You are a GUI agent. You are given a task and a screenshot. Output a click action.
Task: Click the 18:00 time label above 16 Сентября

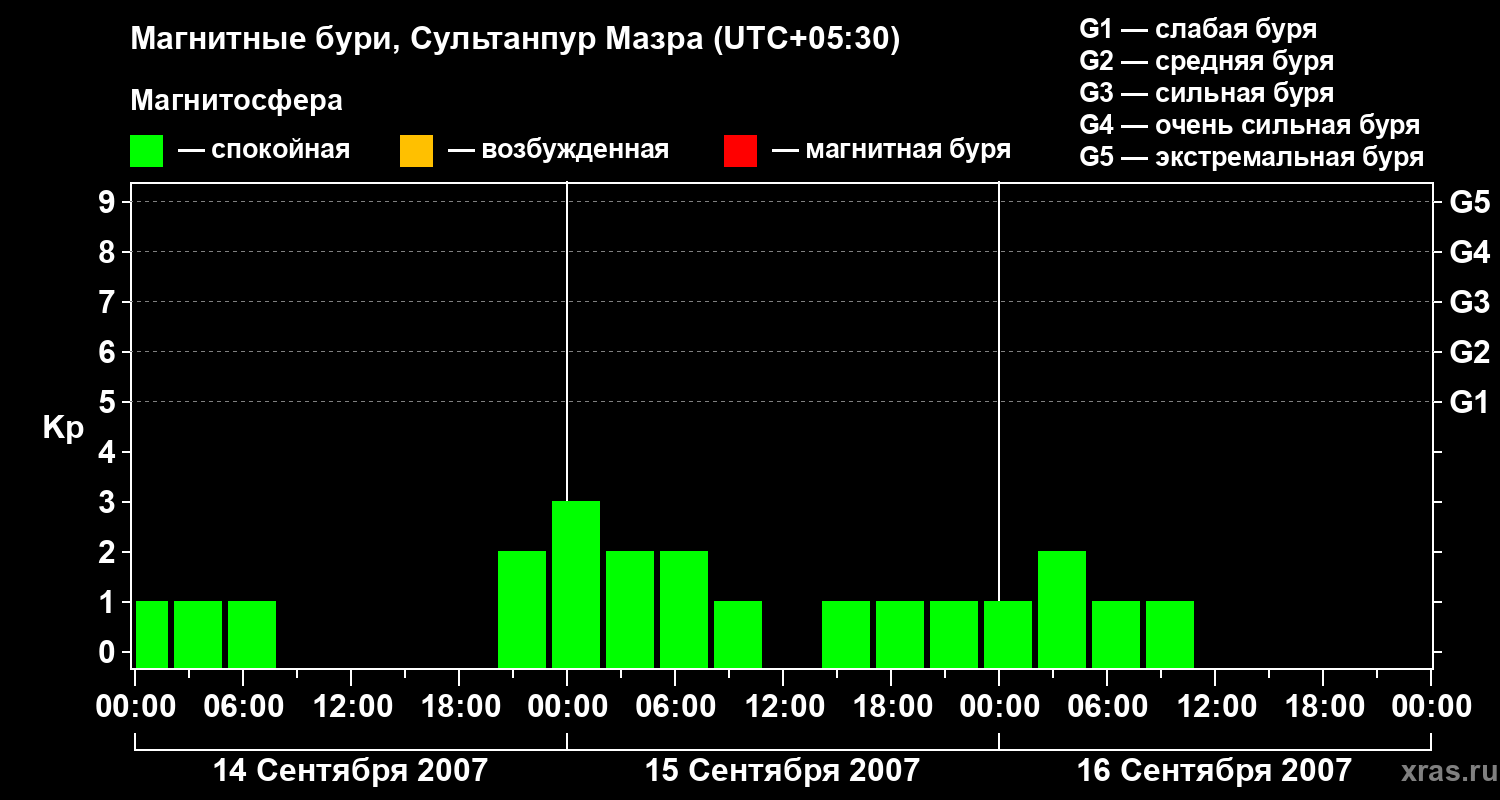pyautogui.click(x=1323, y=707)
